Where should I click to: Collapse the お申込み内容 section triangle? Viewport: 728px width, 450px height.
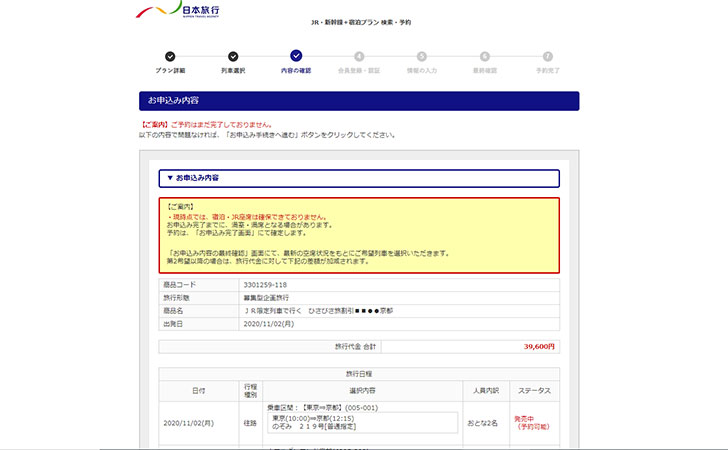170,178
